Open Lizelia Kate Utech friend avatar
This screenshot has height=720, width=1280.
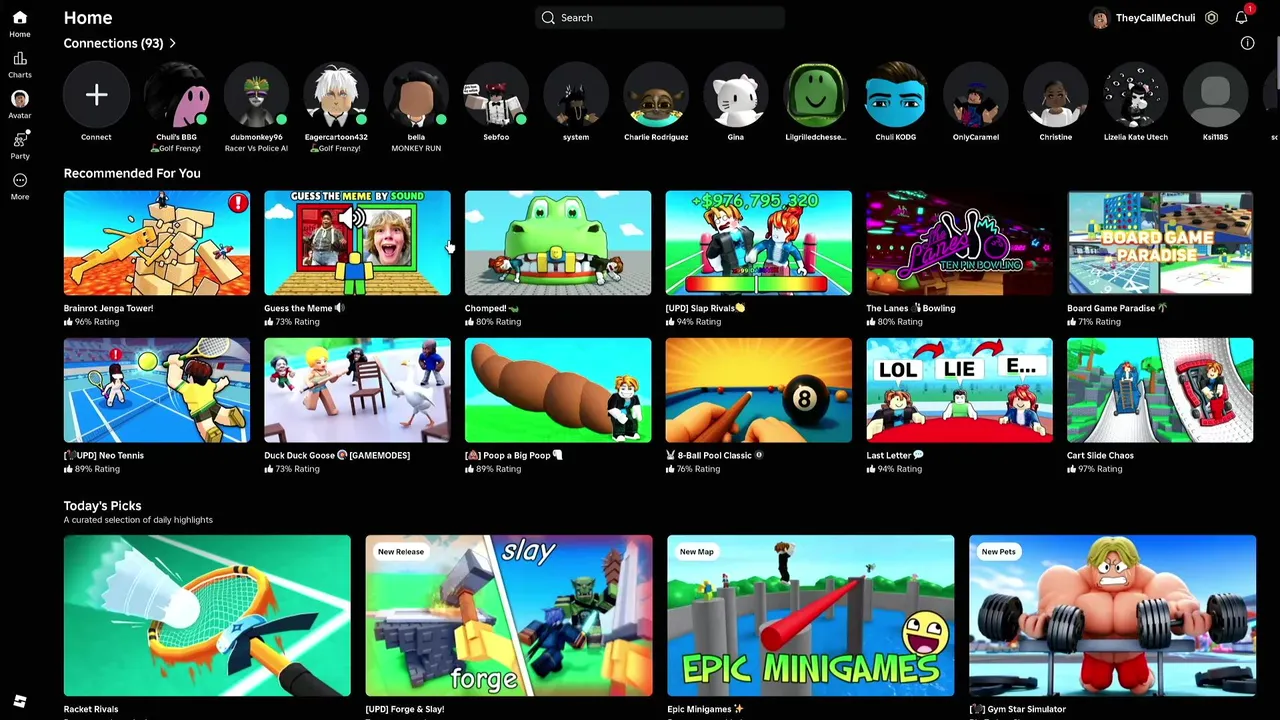[x=1136, y=95]
